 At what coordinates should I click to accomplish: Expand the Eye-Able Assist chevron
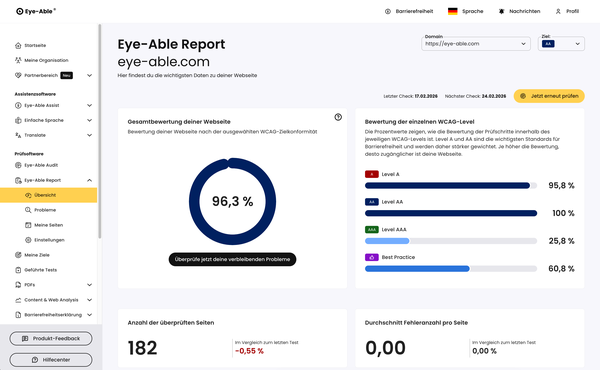click(89, 105)
